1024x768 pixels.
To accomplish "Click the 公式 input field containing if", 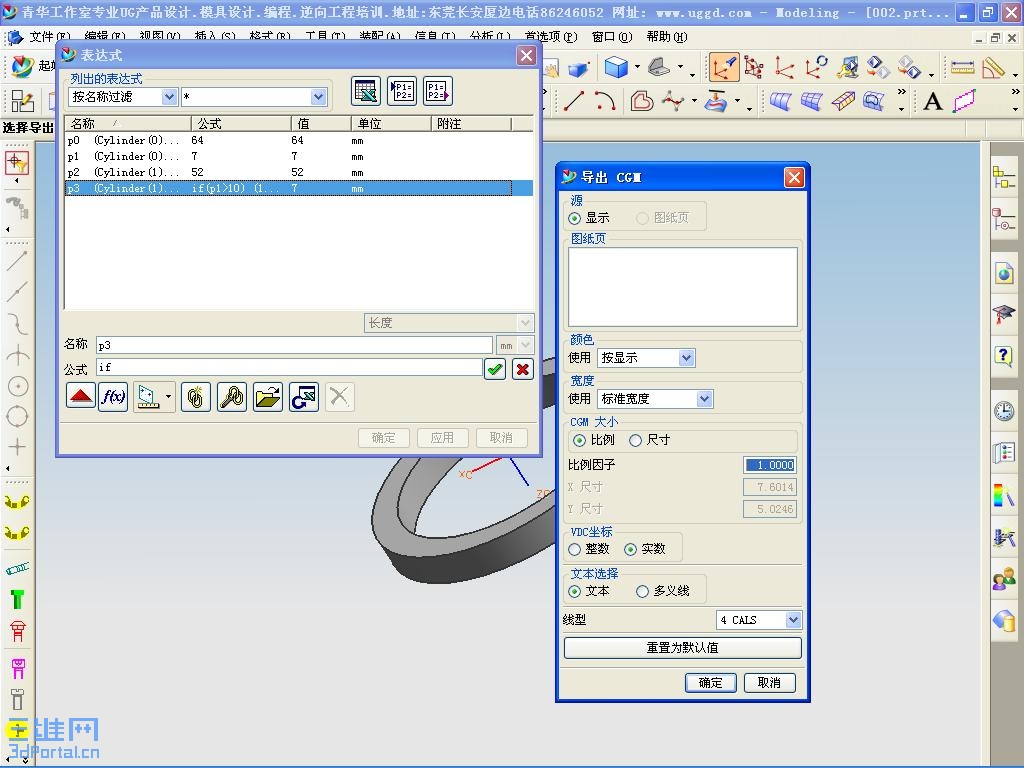I will [289, 368].
